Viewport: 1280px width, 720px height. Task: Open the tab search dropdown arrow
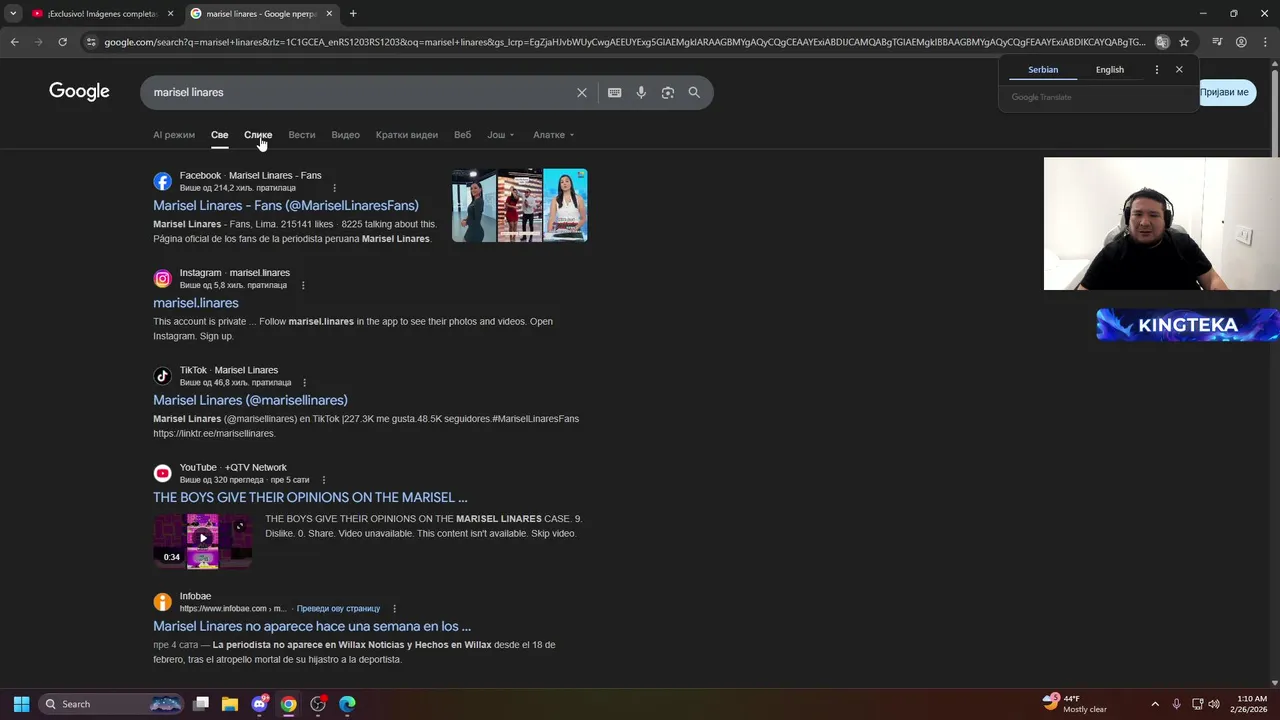[x=13, y=14]
